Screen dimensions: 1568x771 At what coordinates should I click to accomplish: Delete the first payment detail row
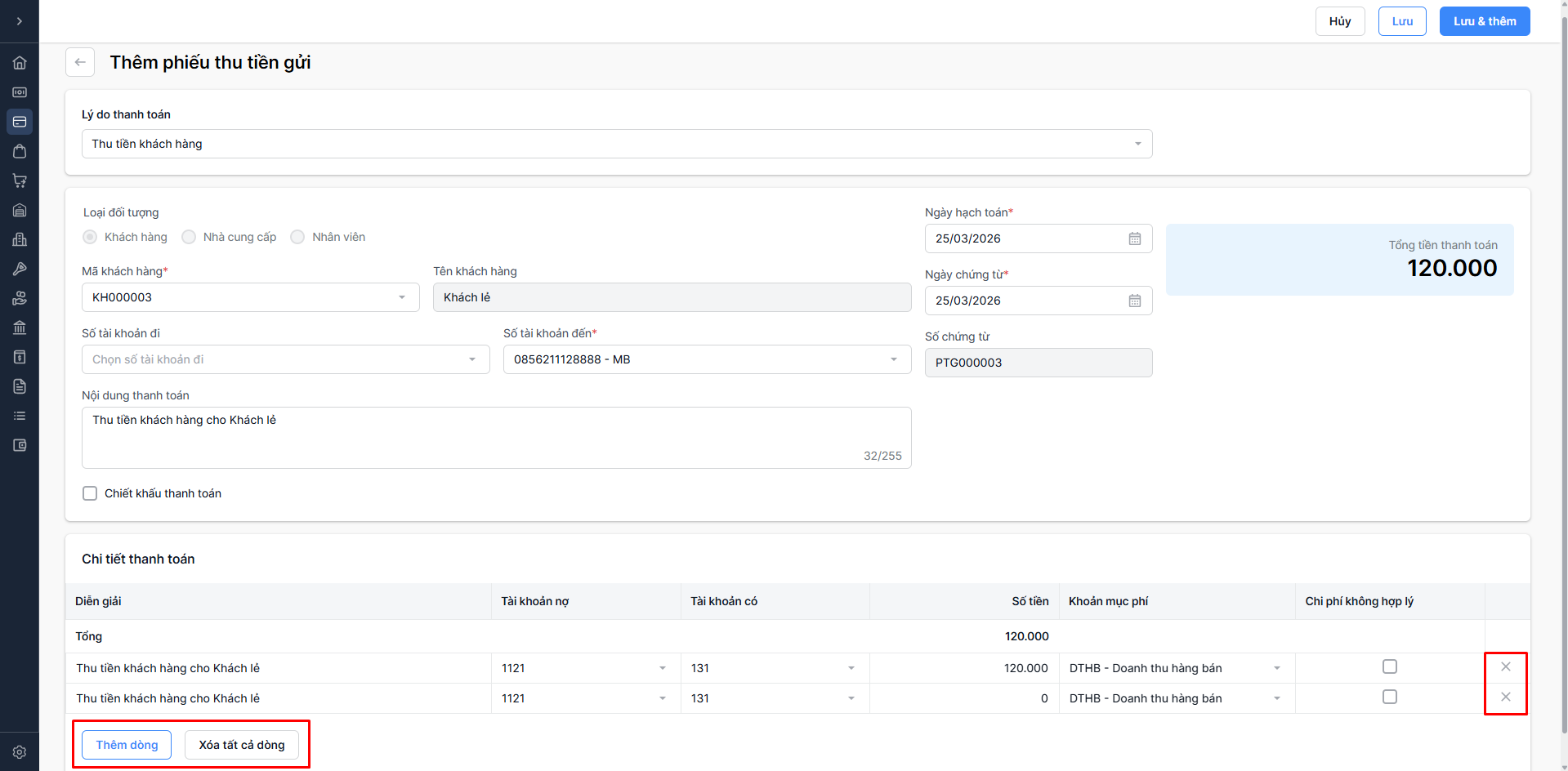[x=1505, y=667]
